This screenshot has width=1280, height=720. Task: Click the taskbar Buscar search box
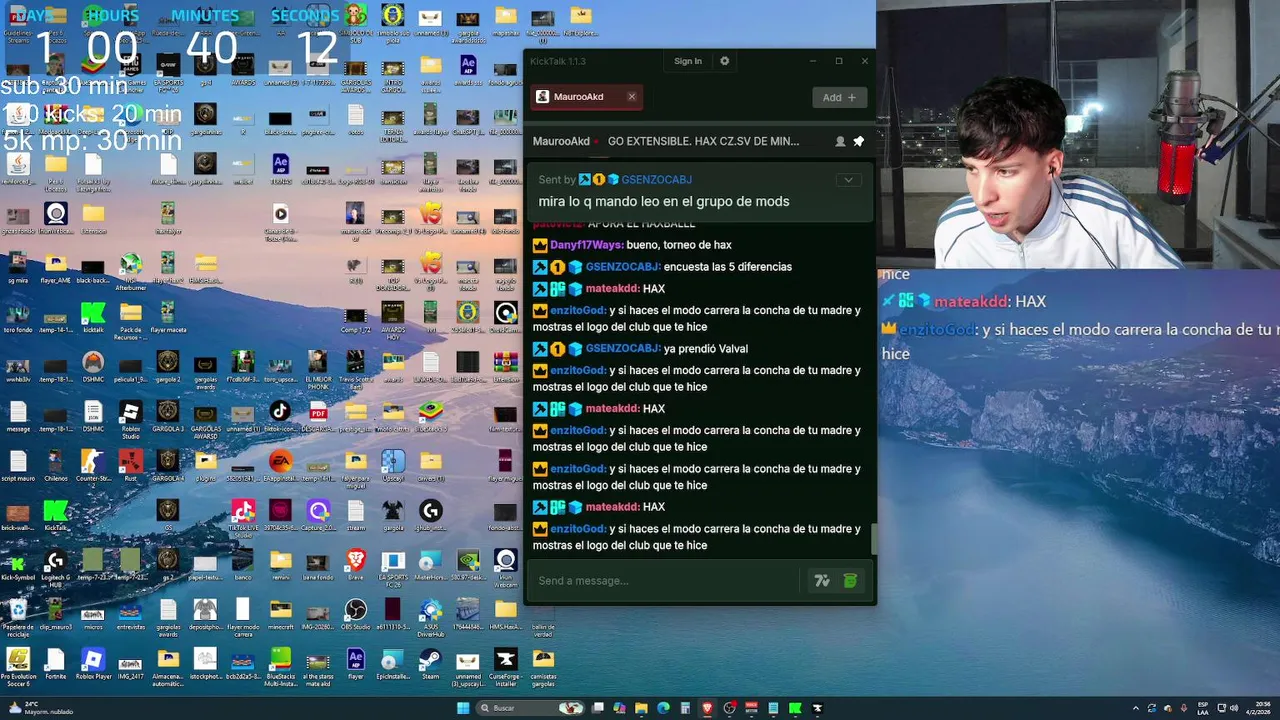point(531,708)
